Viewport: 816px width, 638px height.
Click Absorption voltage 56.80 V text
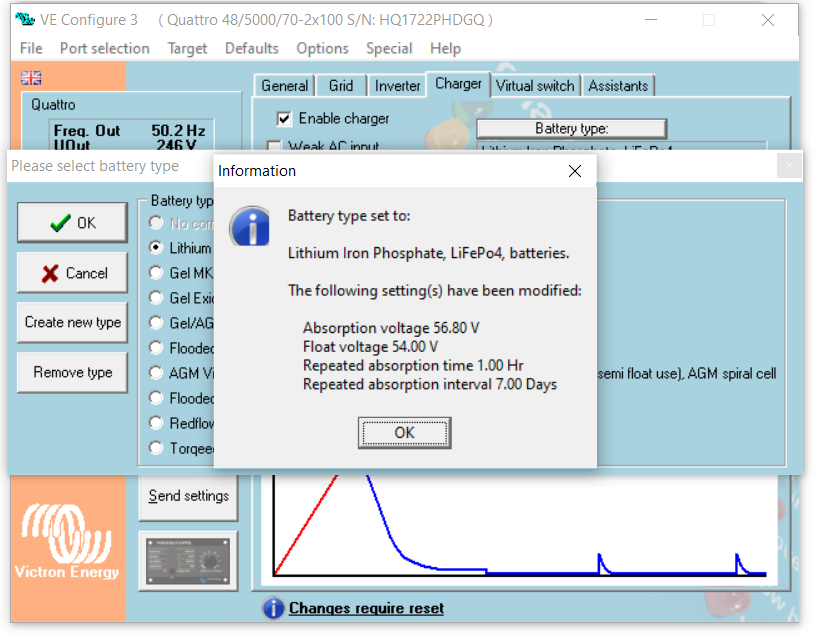pyautogui.click(x=391, y=328)
